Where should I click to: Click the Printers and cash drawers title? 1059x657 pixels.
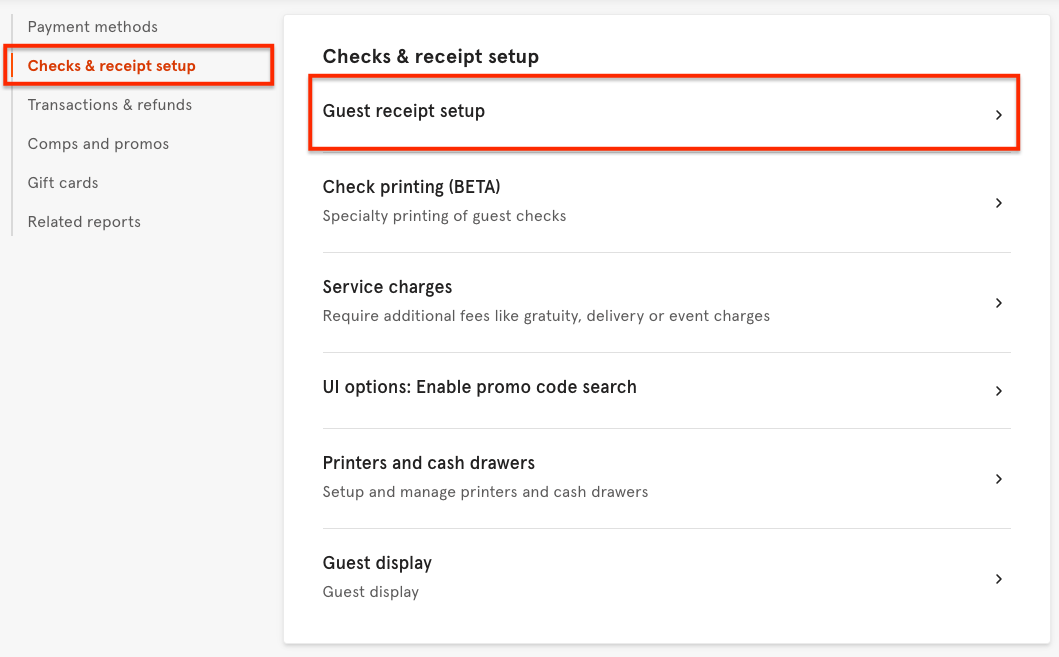coord(428,463)
